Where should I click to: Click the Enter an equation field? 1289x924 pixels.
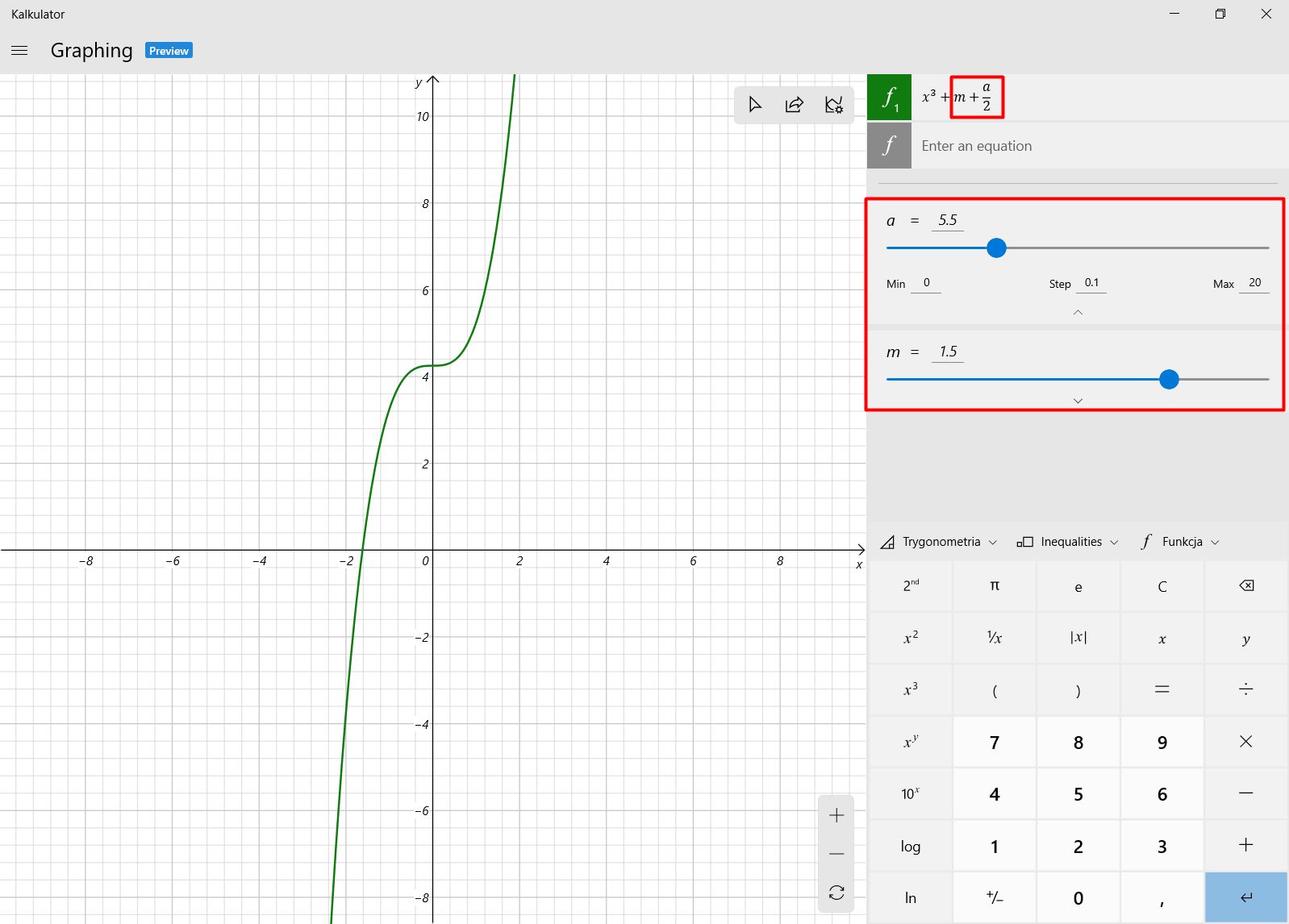[1100, 146]
